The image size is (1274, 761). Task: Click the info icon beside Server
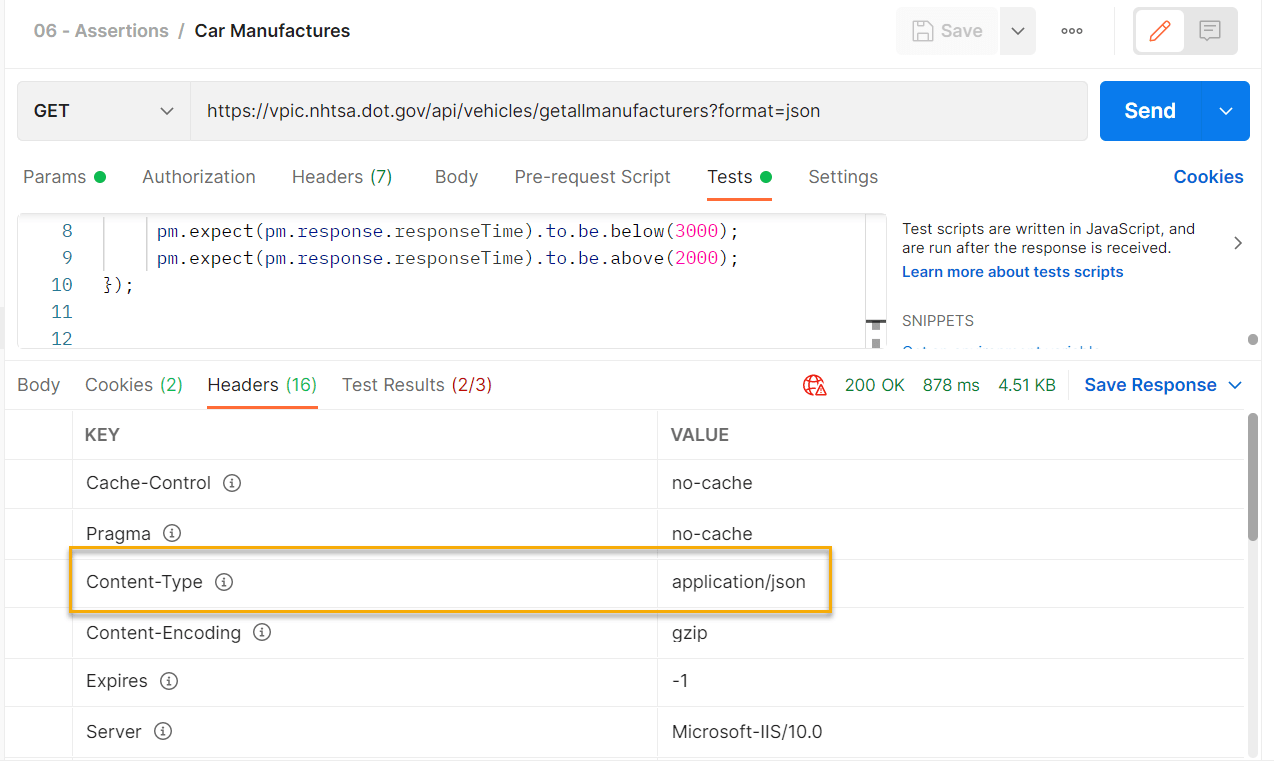[x=163, y=732]
